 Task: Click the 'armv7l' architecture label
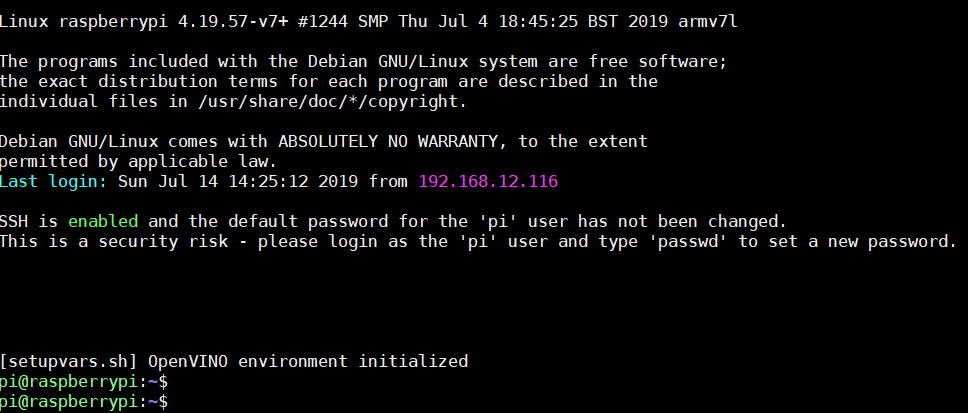tap(707, 22)
